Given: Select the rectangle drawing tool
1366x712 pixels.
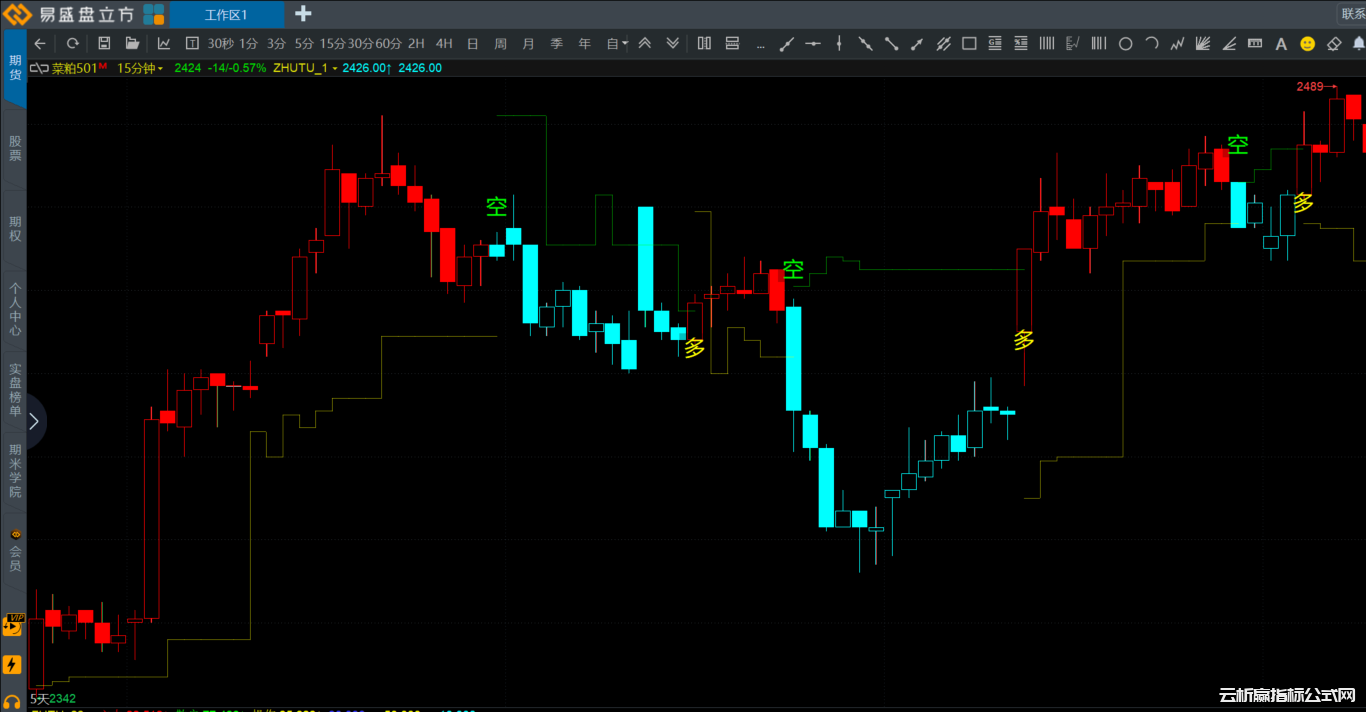Looking at the screenshot, I should coord(969,43).
